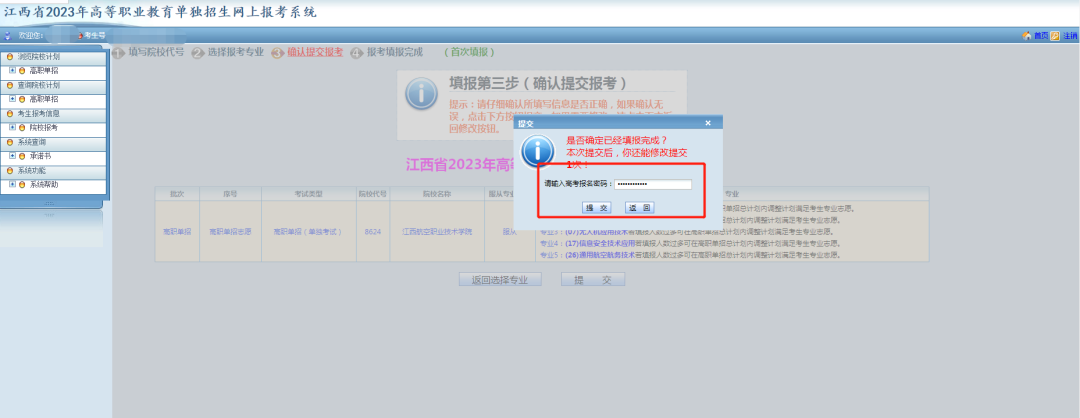Open 系统帮助 in the sidebar
1080x418 pixels.
(43, 185)
